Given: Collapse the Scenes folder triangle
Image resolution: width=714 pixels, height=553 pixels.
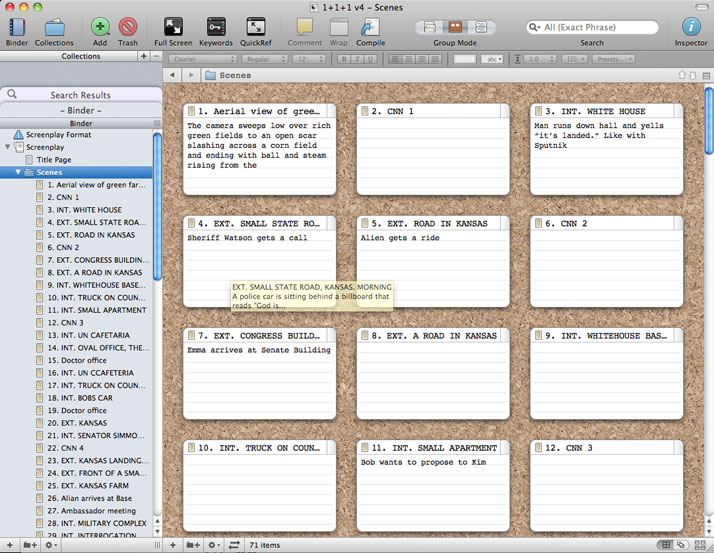Looking at the screenshot, I should point(18,172).
